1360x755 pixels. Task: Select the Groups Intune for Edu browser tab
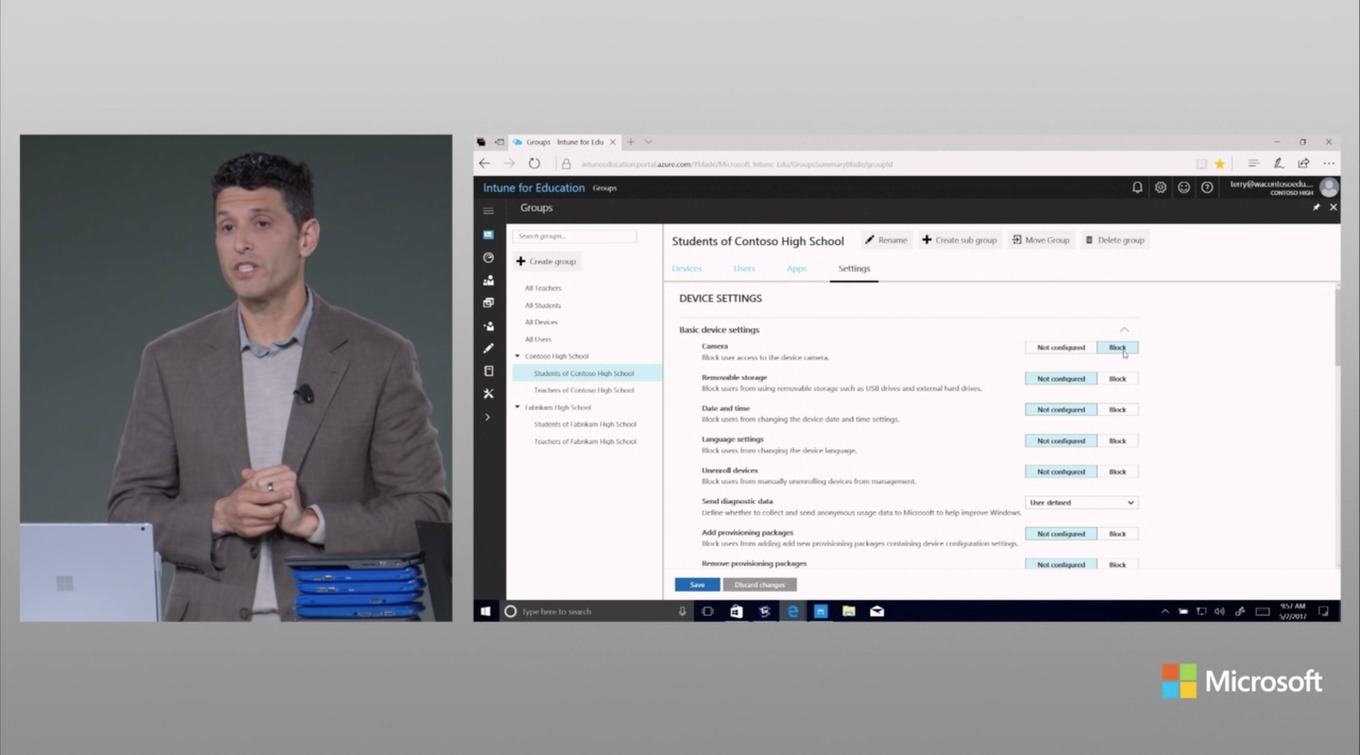click(x=563, y=142)
